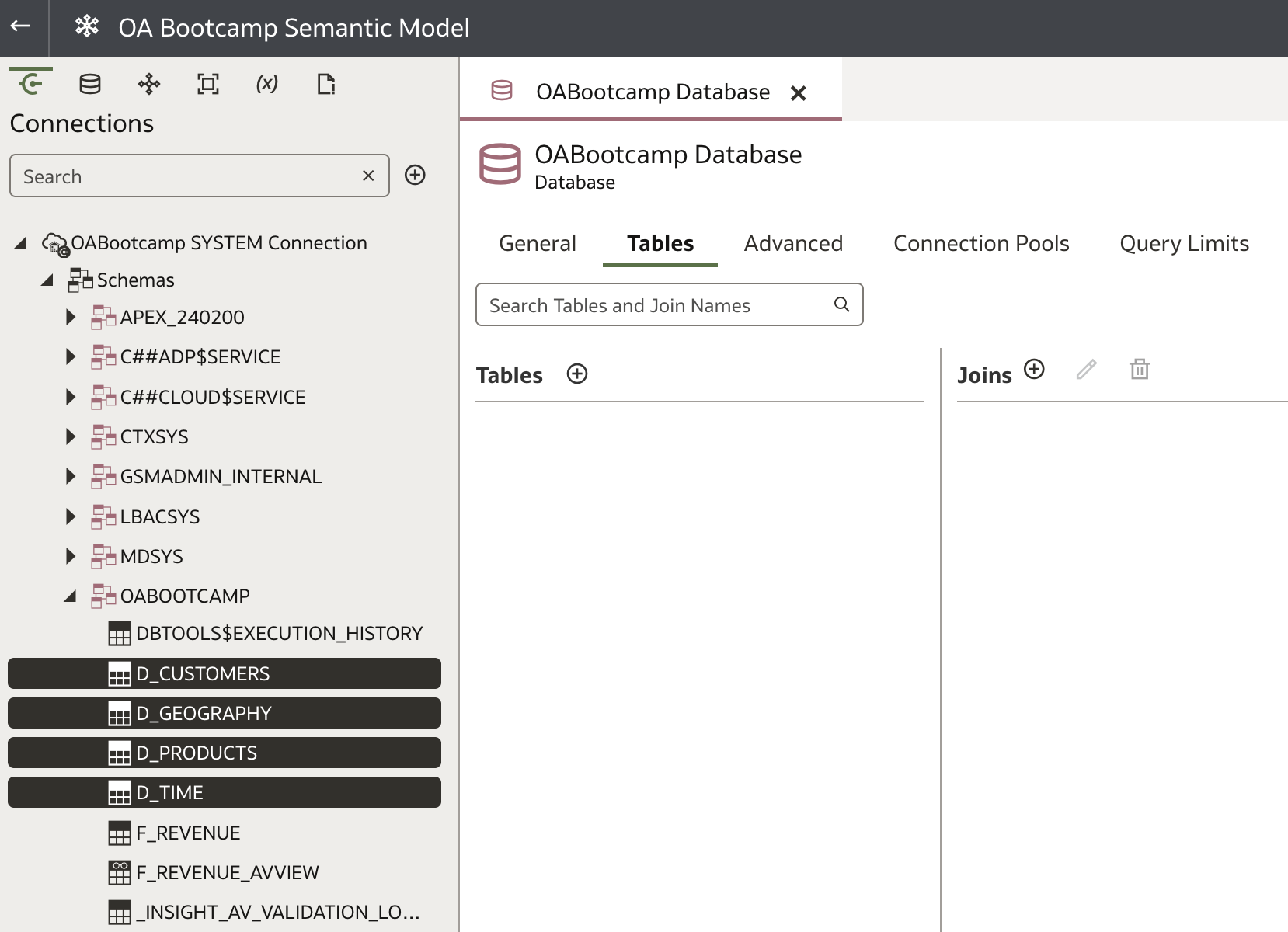Viewport: 1288px width, 932px height.
Task: Open the Variables (x) icon
Action: click(x=267, y=83)
